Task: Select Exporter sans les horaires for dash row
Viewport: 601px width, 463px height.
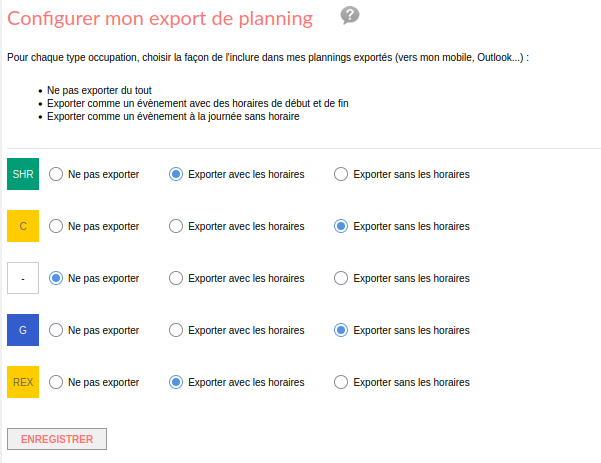Action: 341,278
